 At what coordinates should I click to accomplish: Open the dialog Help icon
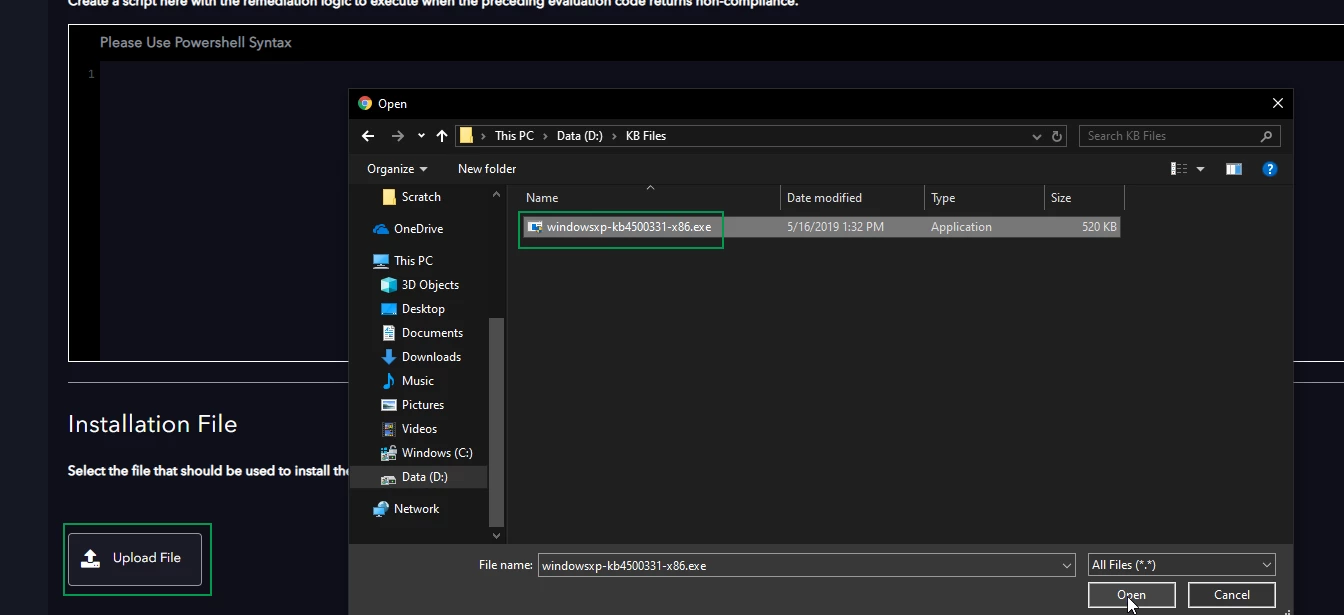point(1270,169)
